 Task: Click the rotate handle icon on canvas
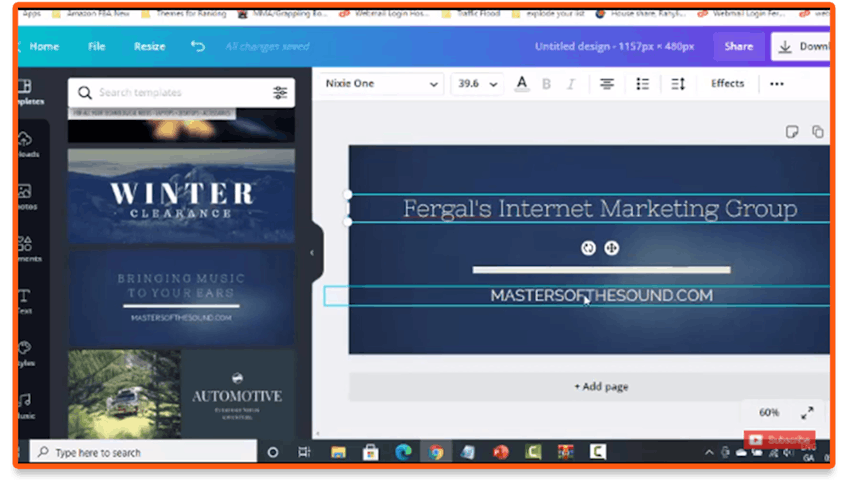point(588,248)
